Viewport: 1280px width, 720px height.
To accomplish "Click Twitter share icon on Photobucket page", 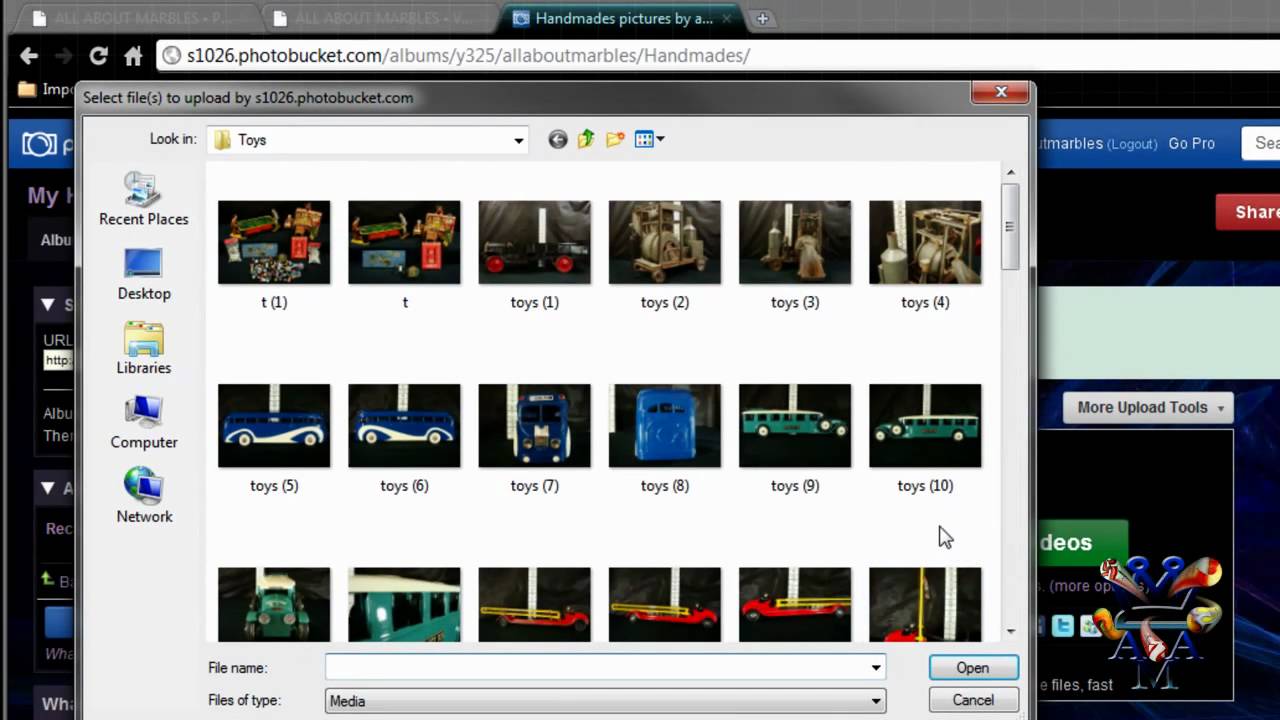I will tap(1064, 626).
